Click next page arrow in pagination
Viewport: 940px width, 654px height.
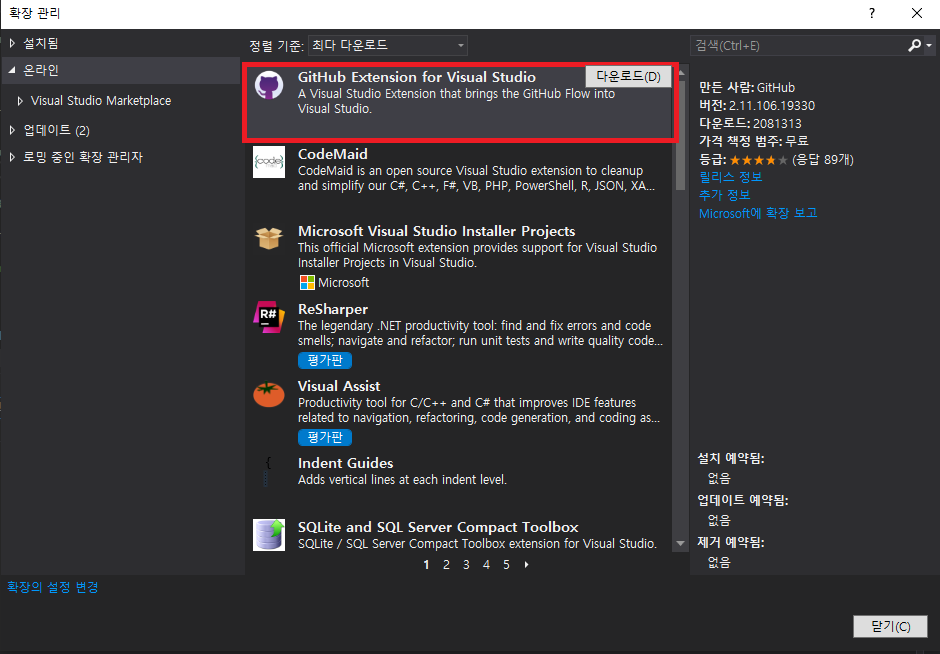(x=526, y=565)
